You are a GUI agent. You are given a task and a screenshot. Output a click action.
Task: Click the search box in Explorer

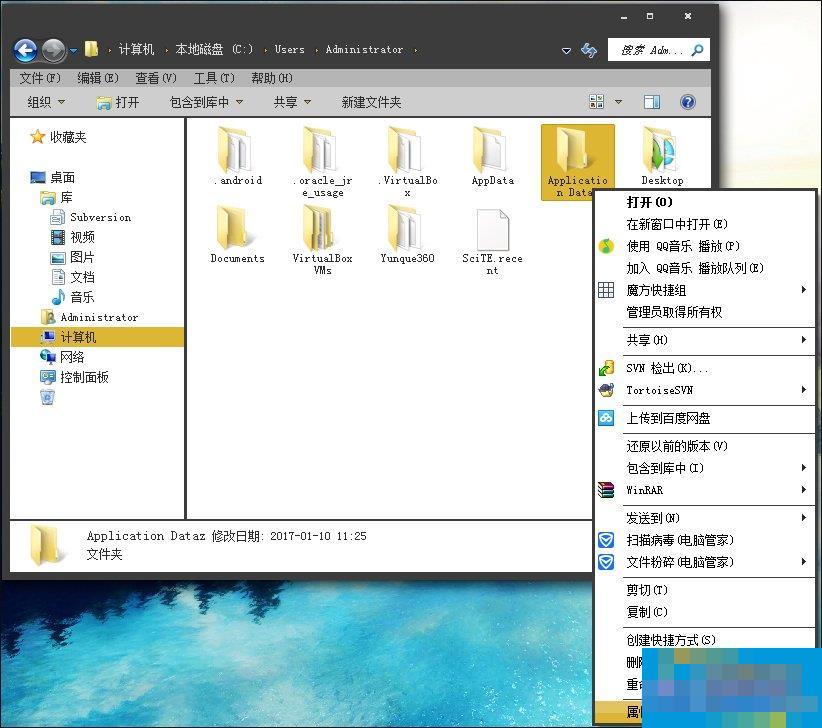(x=658, y=50)
